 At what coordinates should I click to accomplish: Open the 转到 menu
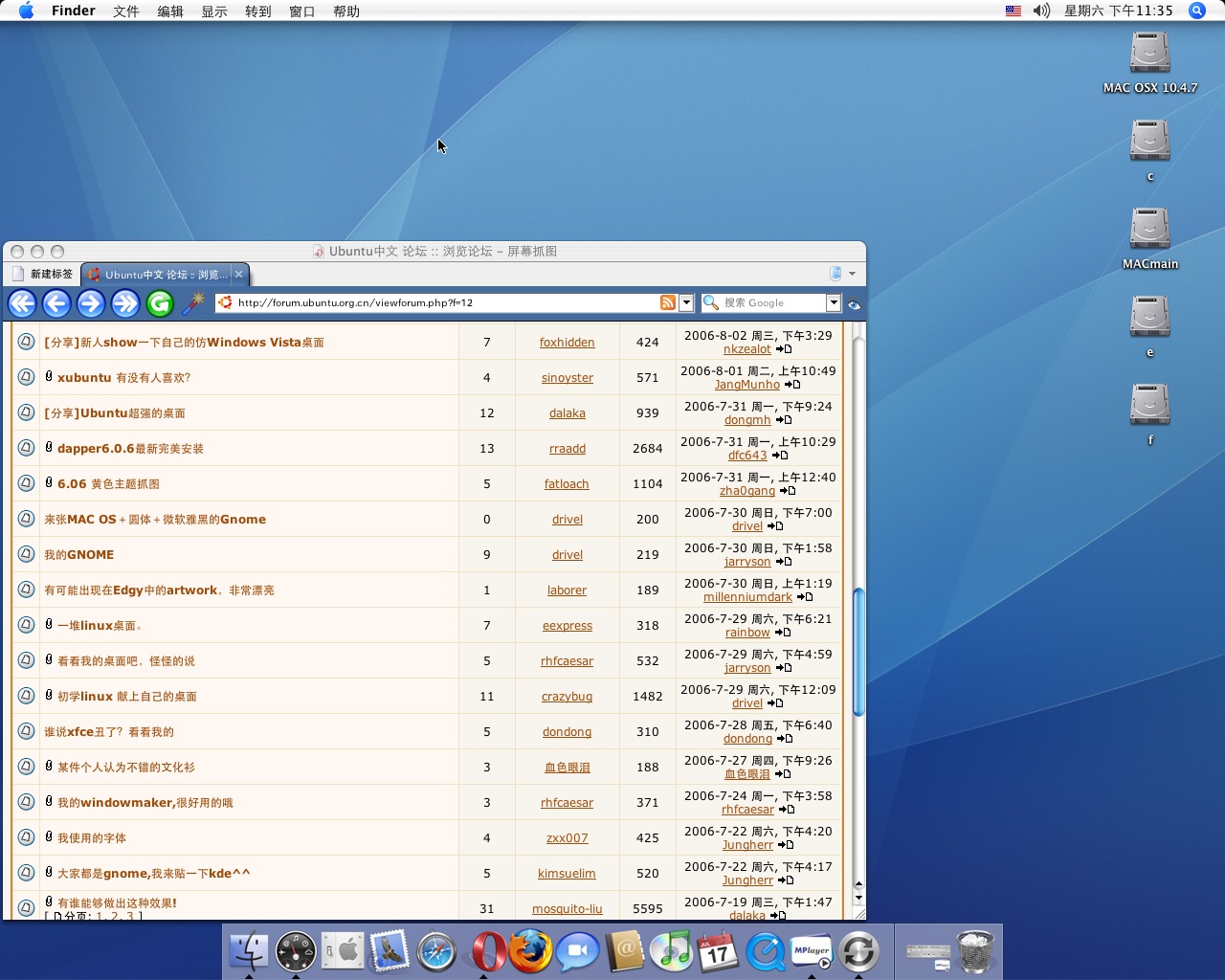click(x=258, y=11)
